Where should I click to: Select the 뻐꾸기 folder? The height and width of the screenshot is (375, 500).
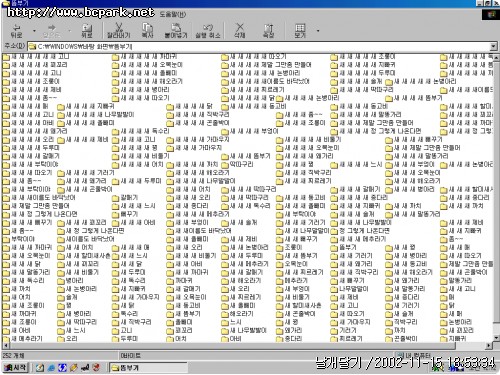click(125, 214)
